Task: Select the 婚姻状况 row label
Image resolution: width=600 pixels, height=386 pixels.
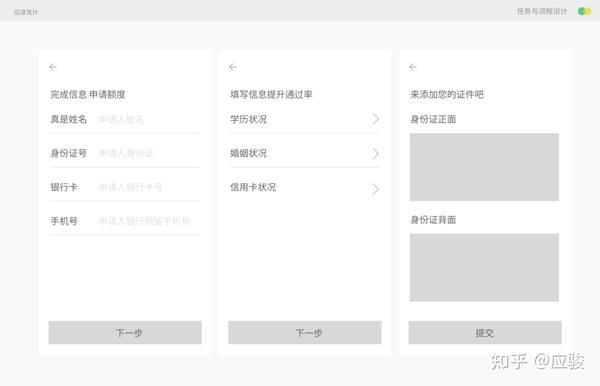Action: point(248,153)
